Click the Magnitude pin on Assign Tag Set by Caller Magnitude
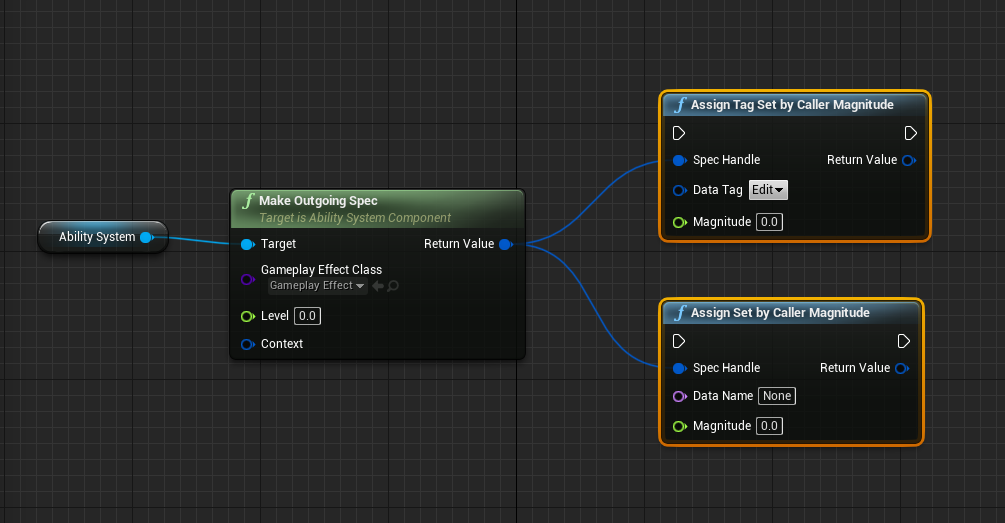1005x523 pixels. click(679, 222)
